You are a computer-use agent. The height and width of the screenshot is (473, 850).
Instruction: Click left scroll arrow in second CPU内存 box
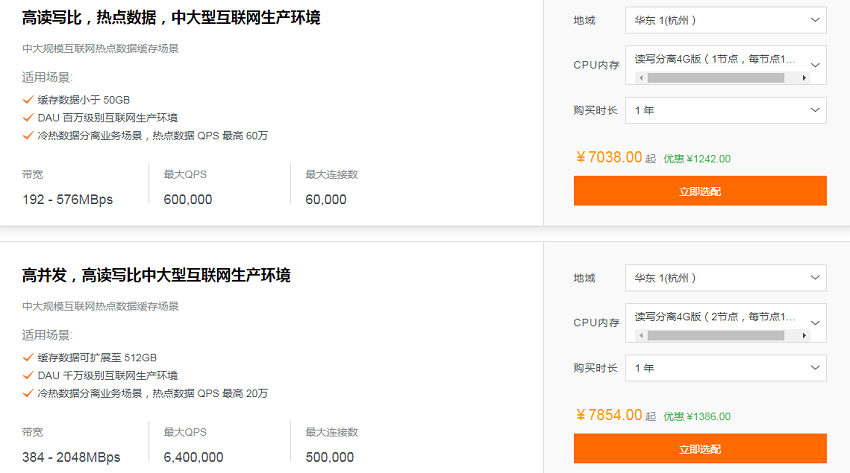(x=641, y=336)
